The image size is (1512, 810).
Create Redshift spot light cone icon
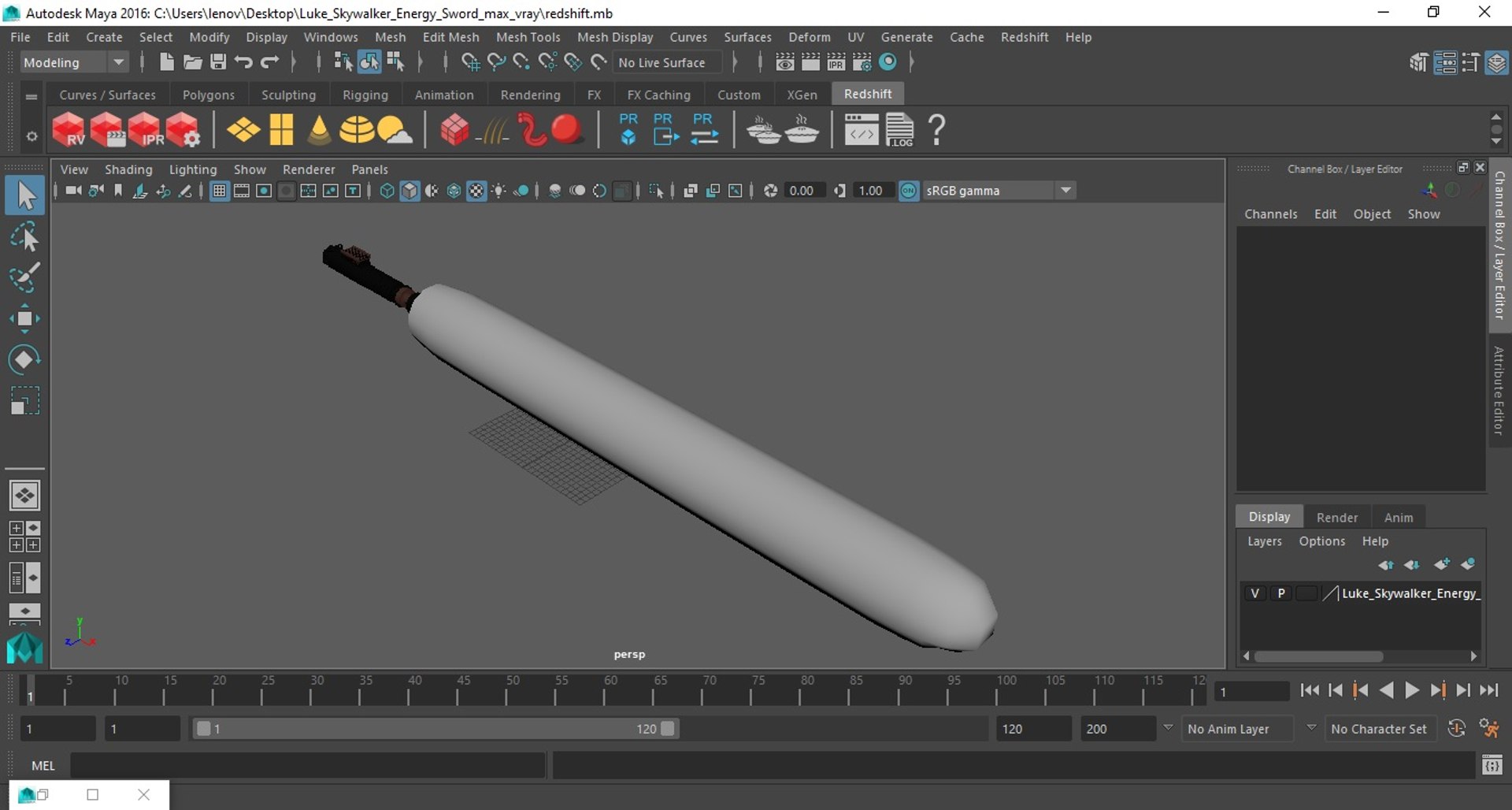(319, 130)
